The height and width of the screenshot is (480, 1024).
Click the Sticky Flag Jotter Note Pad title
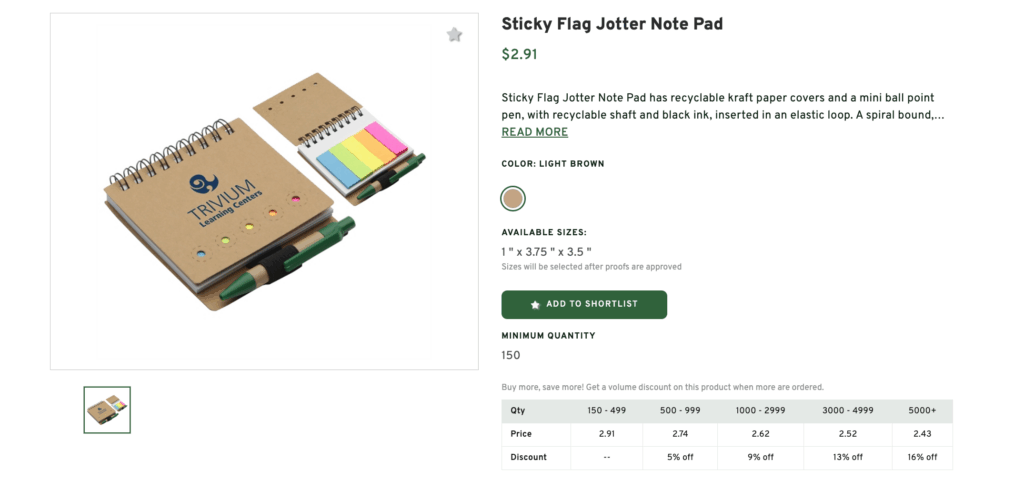611,23
